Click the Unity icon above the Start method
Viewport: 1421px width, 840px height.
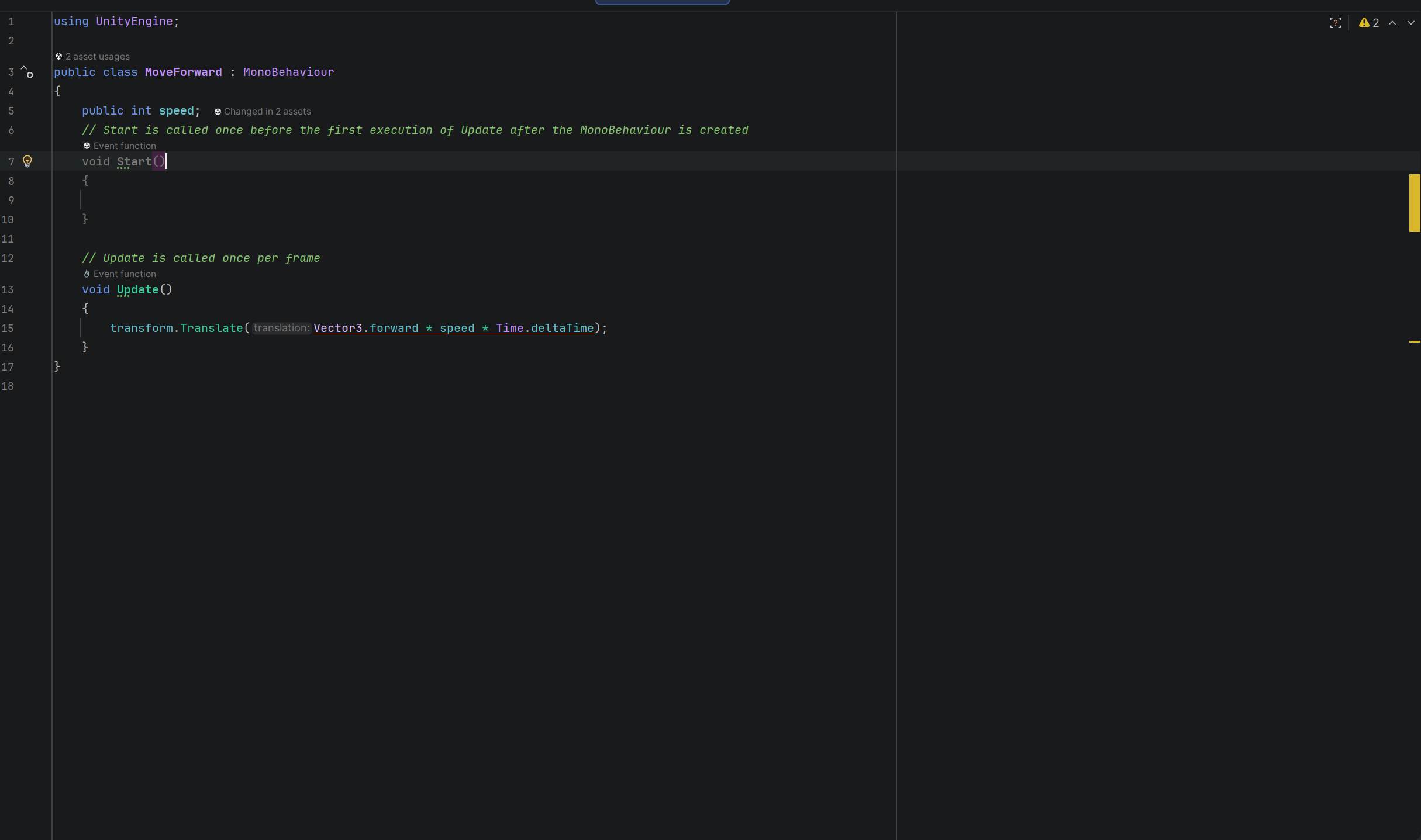coord(87,146)
